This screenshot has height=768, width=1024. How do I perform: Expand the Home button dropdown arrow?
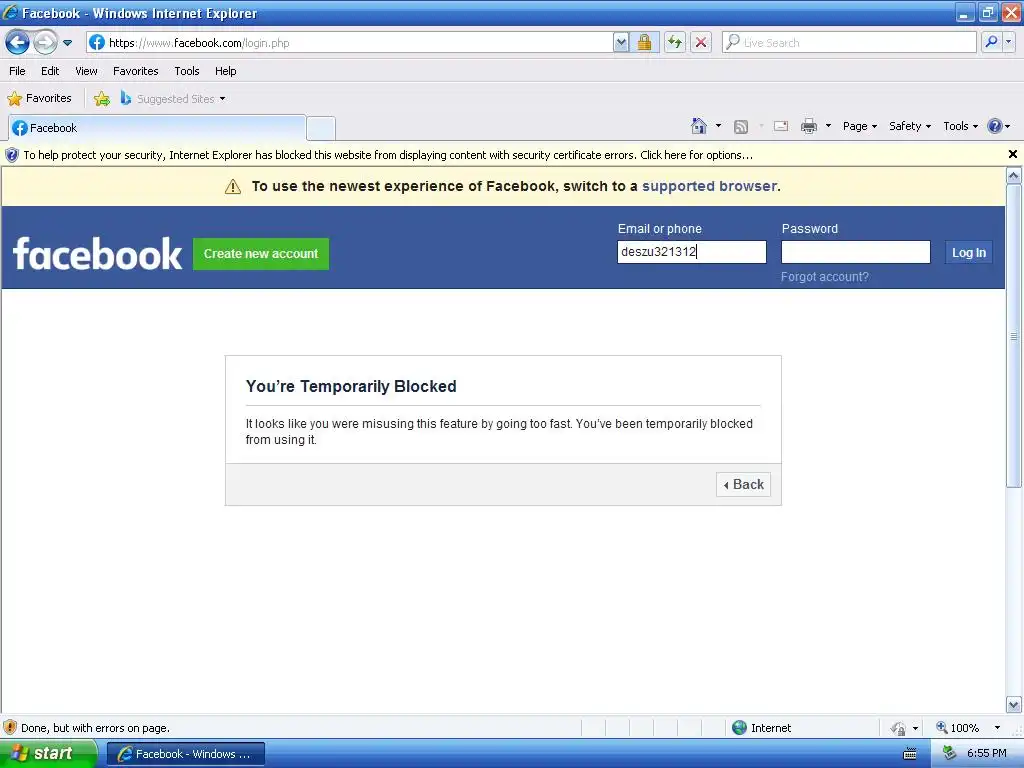(x=718, y=126)
